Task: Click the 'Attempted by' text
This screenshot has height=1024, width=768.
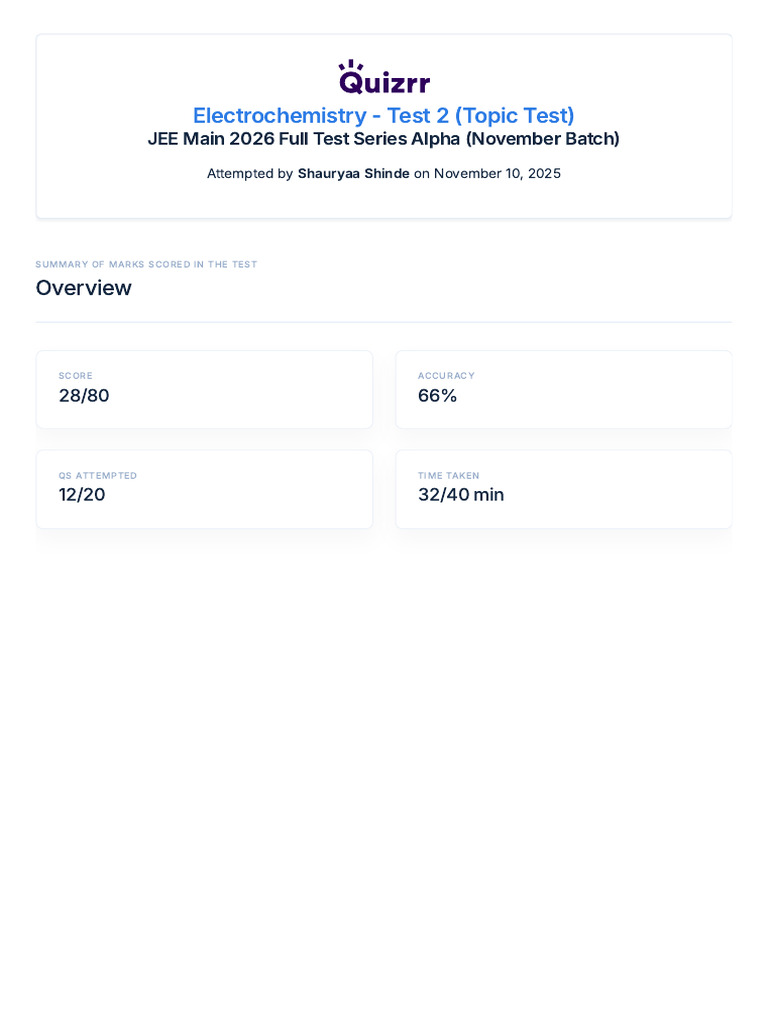Action: coord(249,173)
